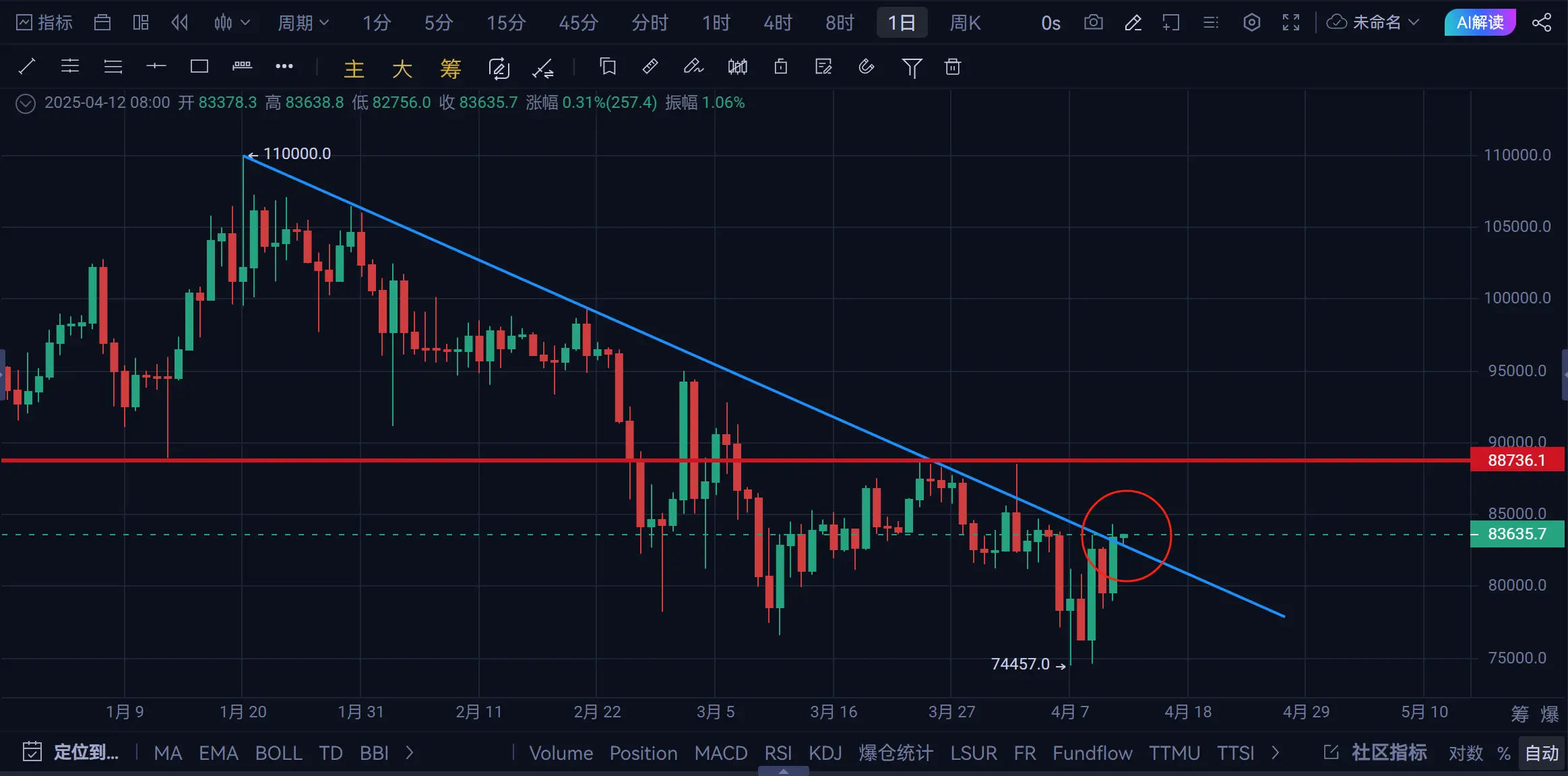Select the MACD indicator tab
The image size is (1568, 776).
(x=720, y=753)
